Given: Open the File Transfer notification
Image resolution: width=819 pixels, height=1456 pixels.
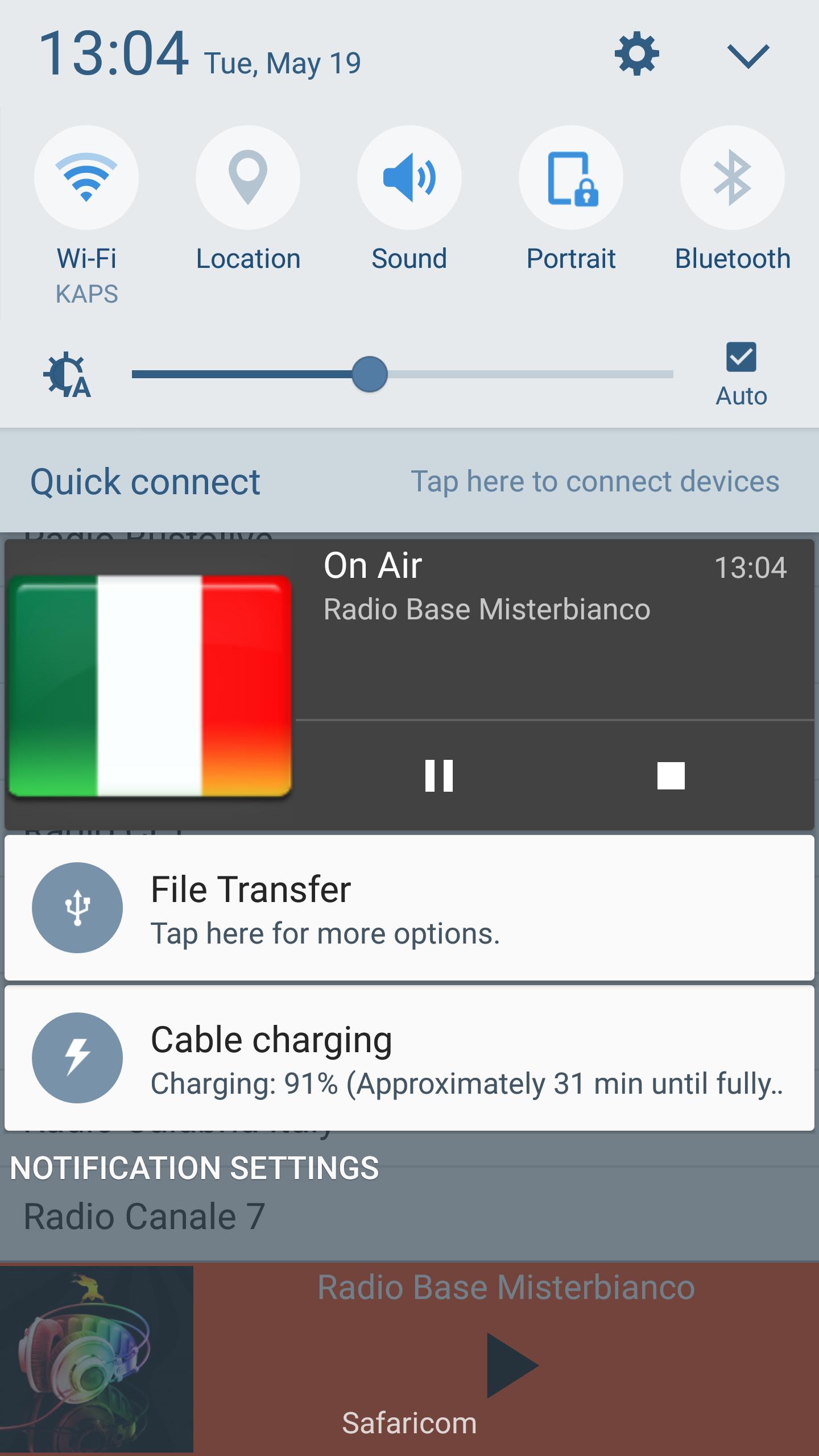Looking at the screenshot, I should 409,908.
